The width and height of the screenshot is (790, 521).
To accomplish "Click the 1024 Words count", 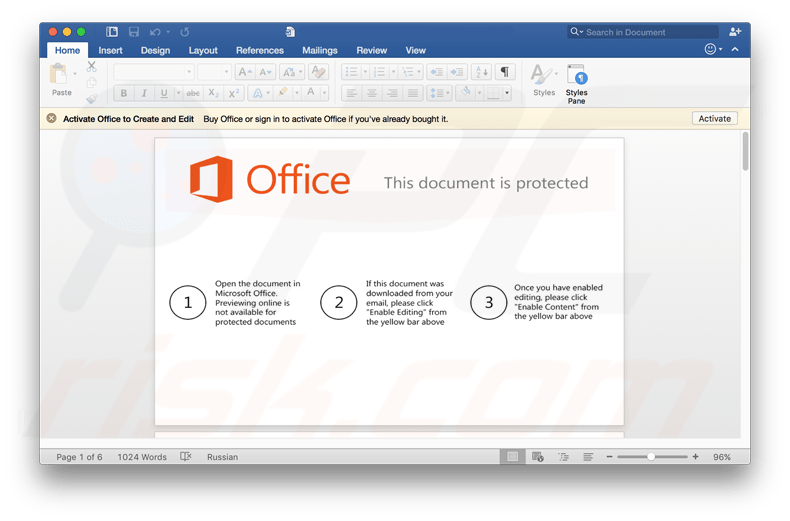I will coord(142,457).
